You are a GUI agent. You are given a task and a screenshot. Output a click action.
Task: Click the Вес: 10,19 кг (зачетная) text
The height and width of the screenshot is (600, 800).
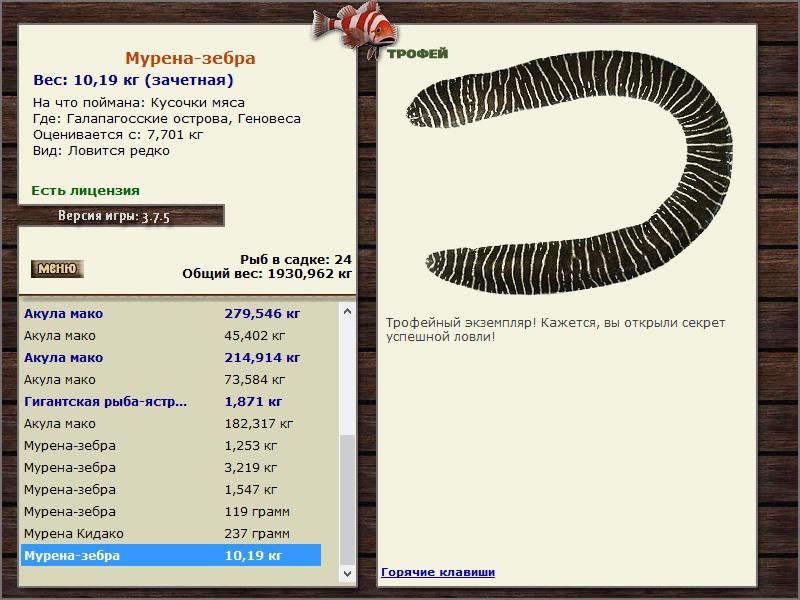coord(133,80)
